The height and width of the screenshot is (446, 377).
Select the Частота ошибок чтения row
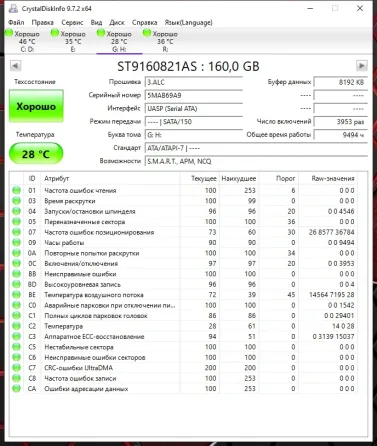click(183, 190)
